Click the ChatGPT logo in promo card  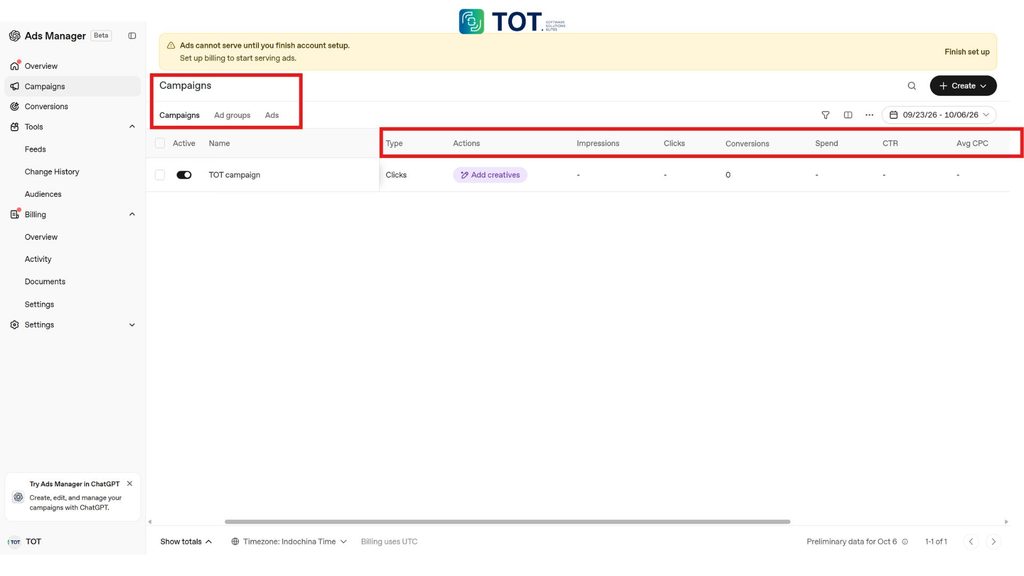(x=18, y=497)
